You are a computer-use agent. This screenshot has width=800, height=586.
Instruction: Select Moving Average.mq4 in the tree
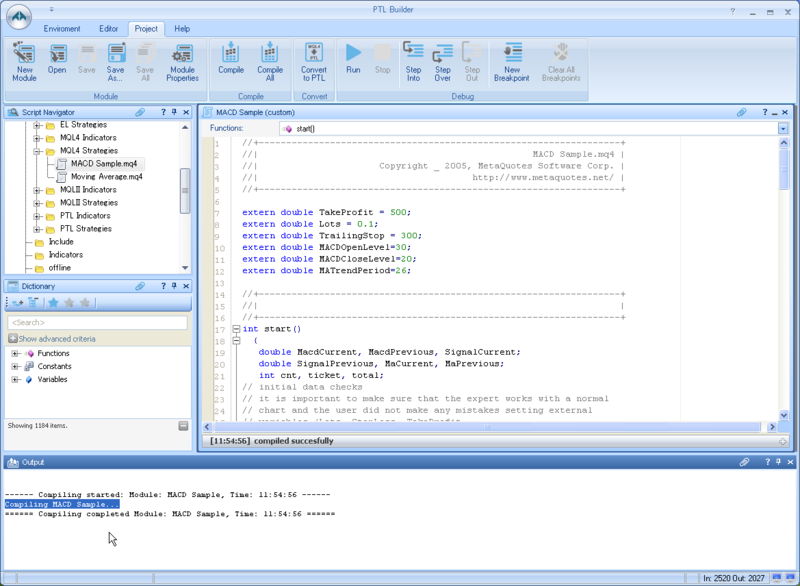[107, 176]
